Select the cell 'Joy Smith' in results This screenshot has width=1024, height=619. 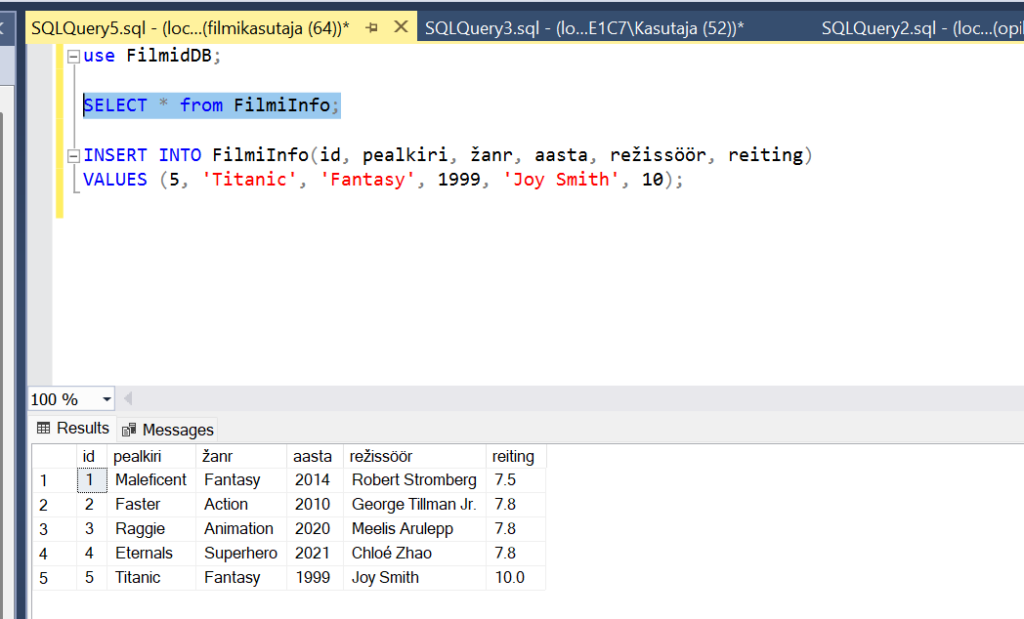(415, 578)
